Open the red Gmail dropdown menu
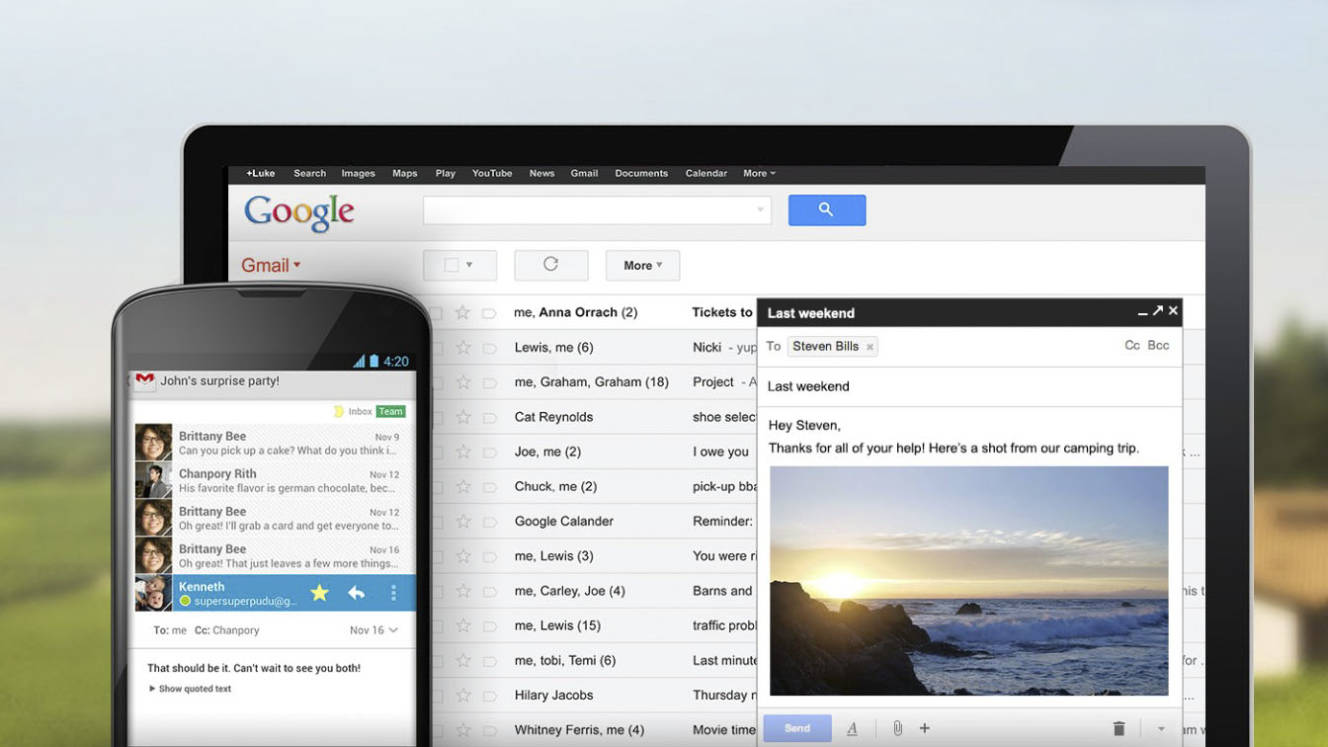 click(270, 265)
